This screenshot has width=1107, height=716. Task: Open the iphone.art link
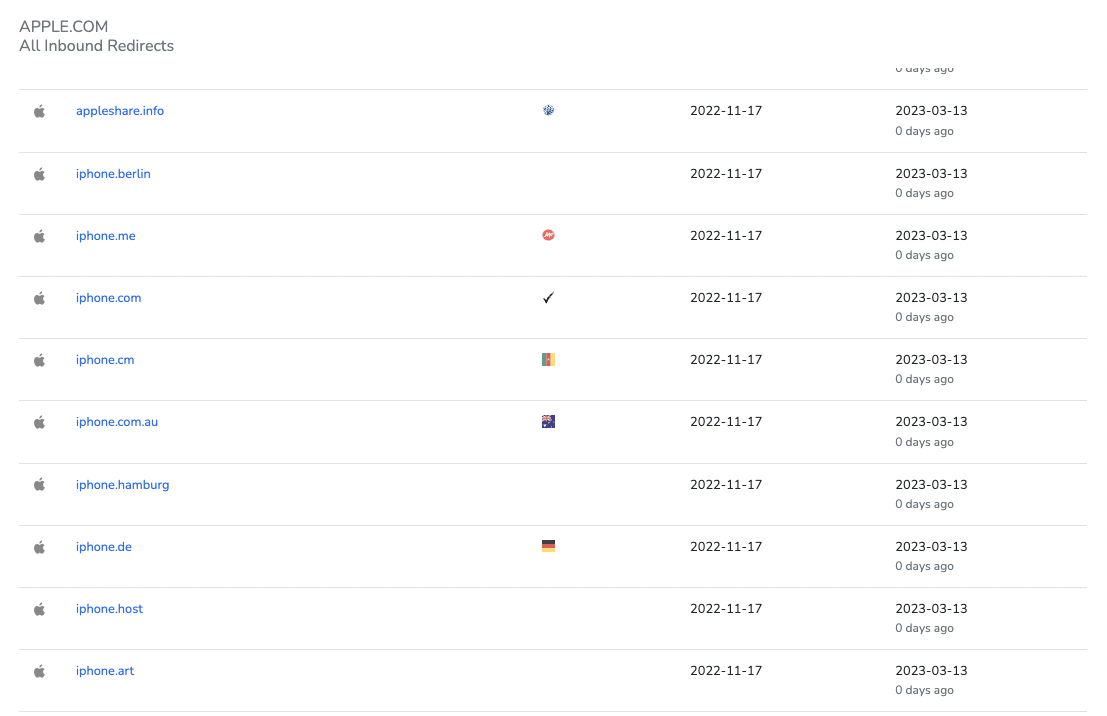click(x=105, y=671)
